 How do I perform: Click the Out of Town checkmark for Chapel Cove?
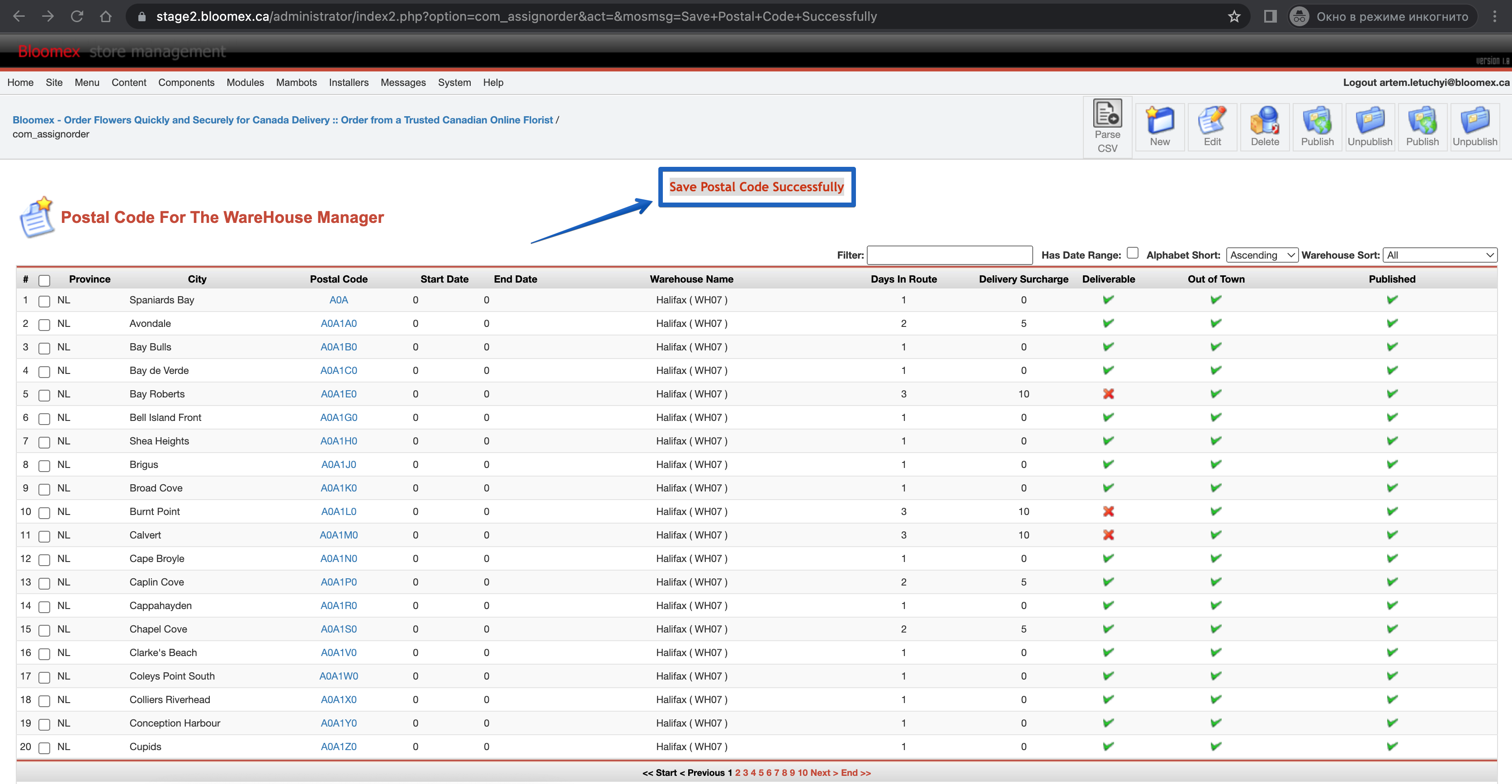point(1215,628)
